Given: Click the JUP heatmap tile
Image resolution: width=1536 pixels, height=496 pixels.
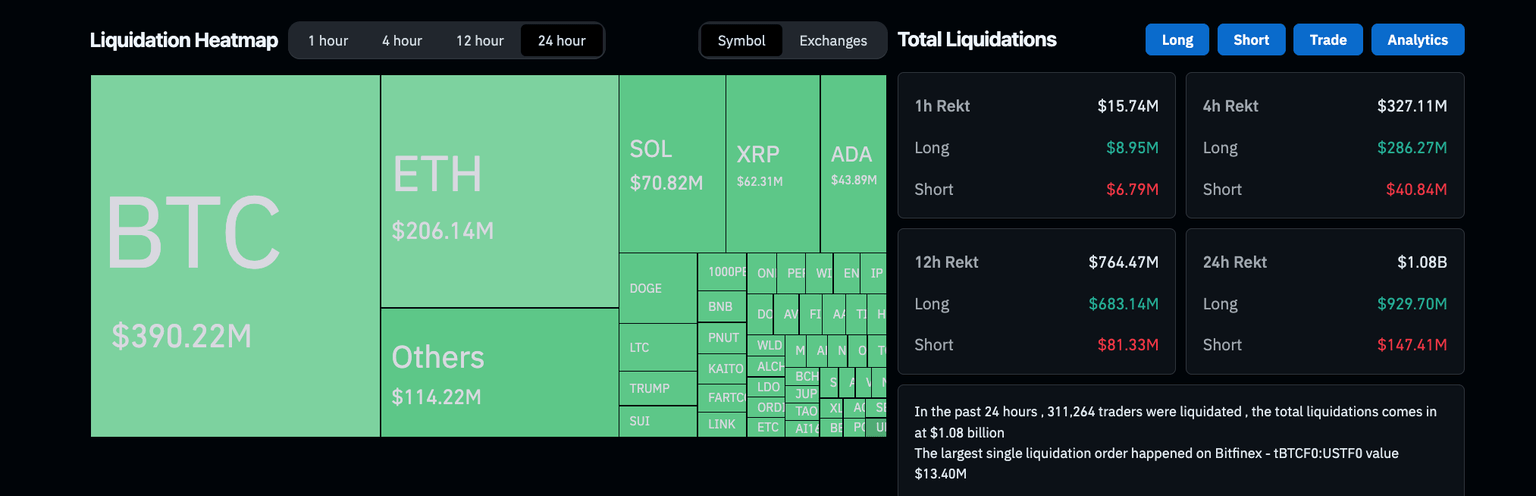Looking at the screenshot, I should 802,394.
